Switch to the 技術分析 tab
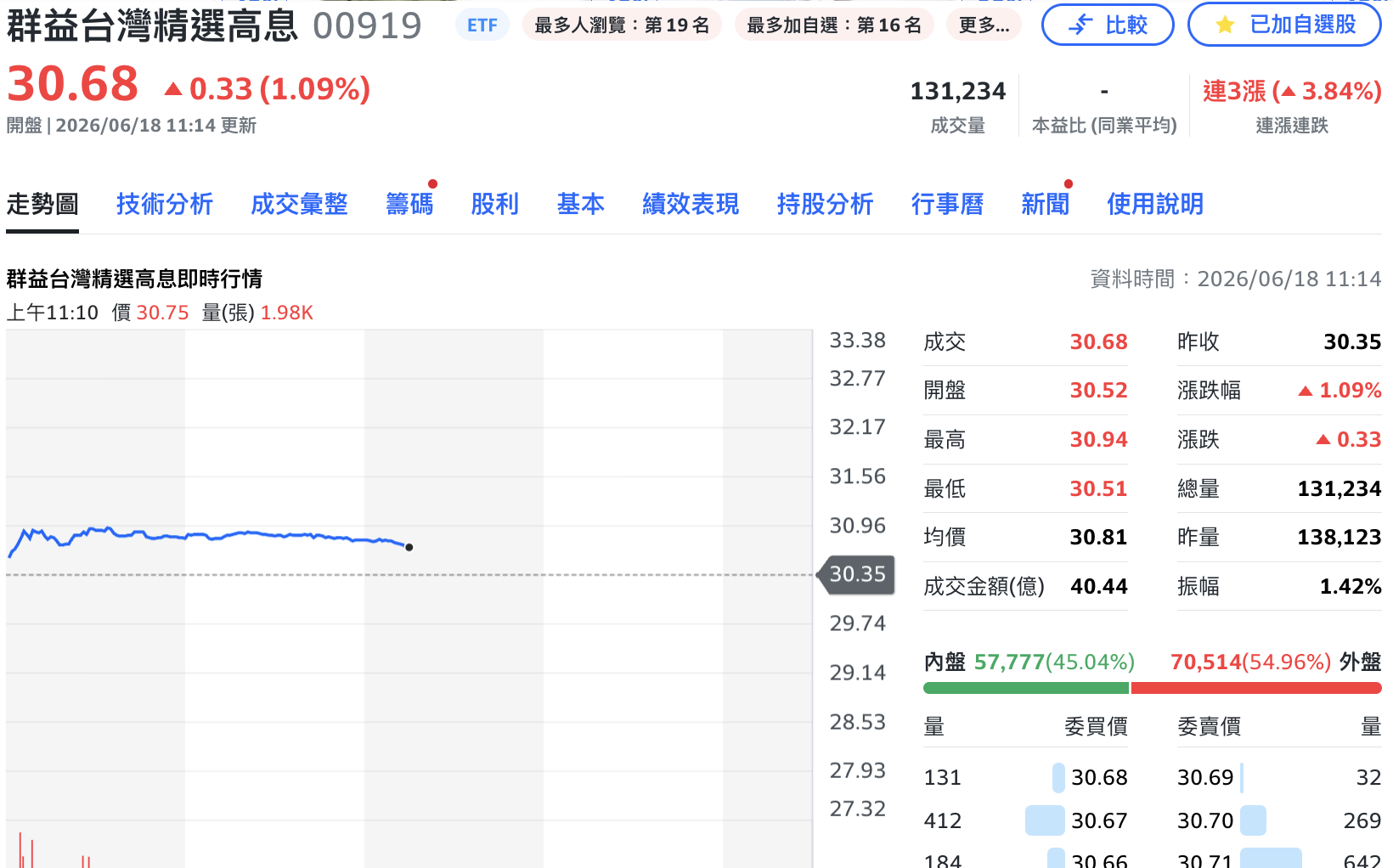This screenshot has height=868, width=1393. click(165, 204)
